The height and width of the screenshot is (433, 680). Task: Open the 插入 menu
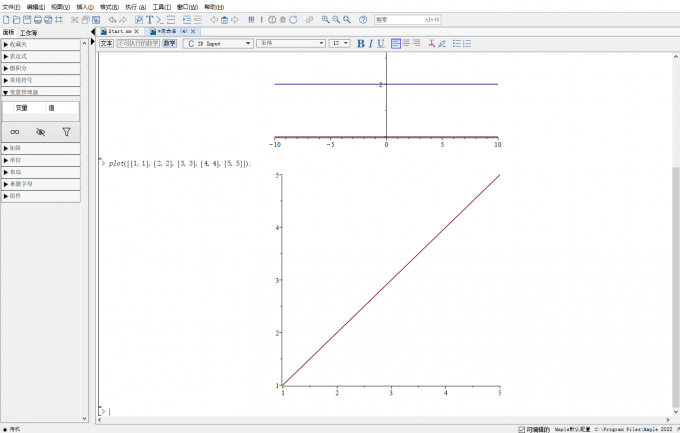[85, 6]
